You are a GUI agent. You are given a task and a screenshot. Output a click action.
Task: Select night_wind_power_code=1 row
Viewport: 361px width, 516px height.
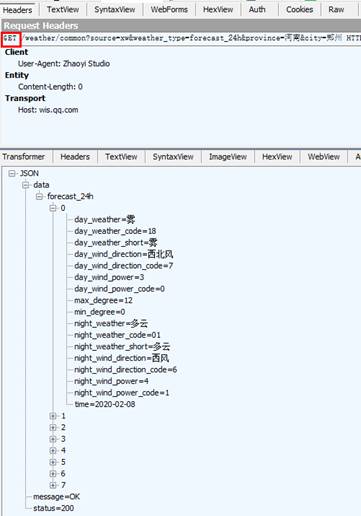121,393
